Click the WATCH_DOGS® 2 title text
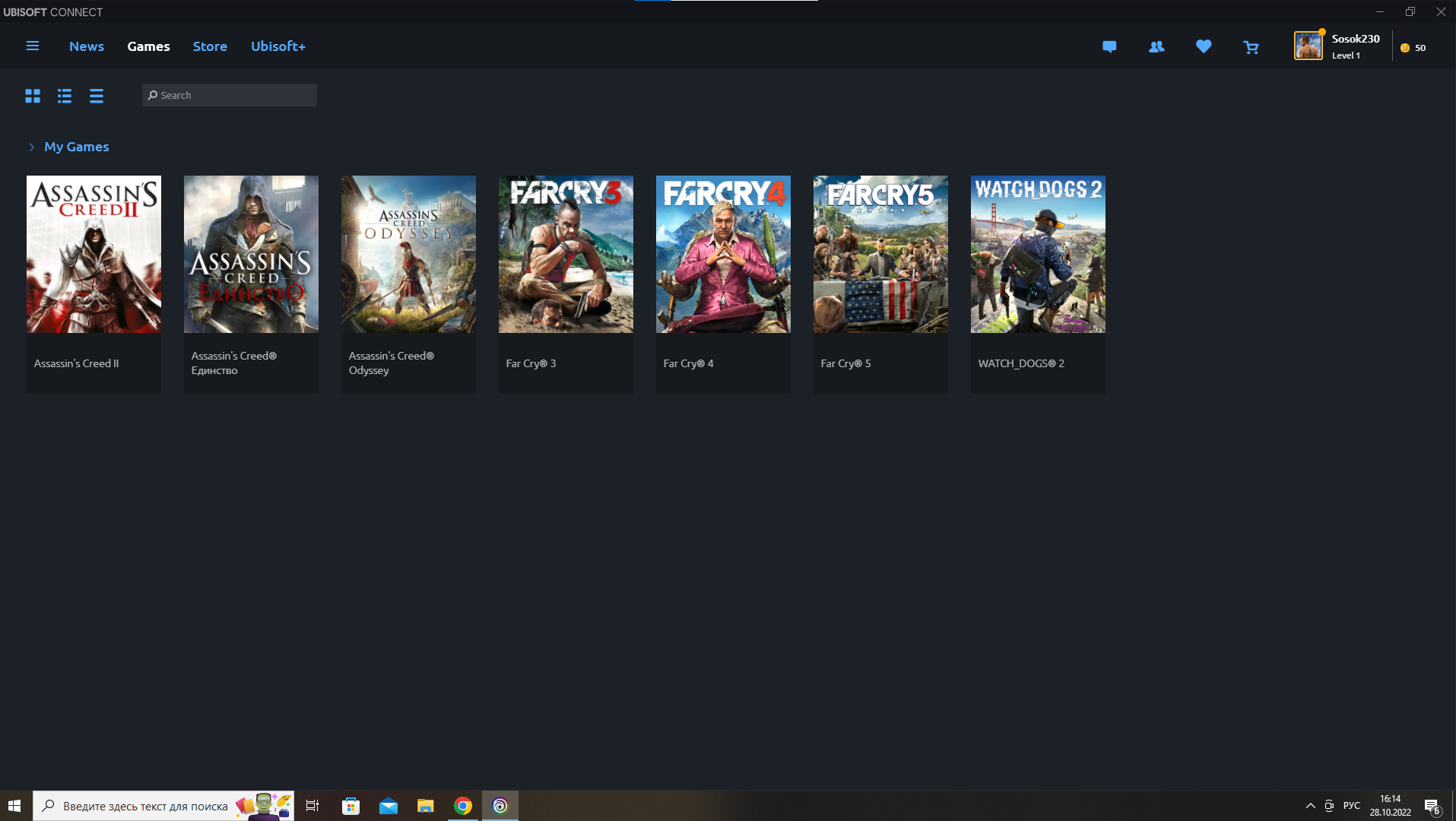 click(x=1021, y=363)
